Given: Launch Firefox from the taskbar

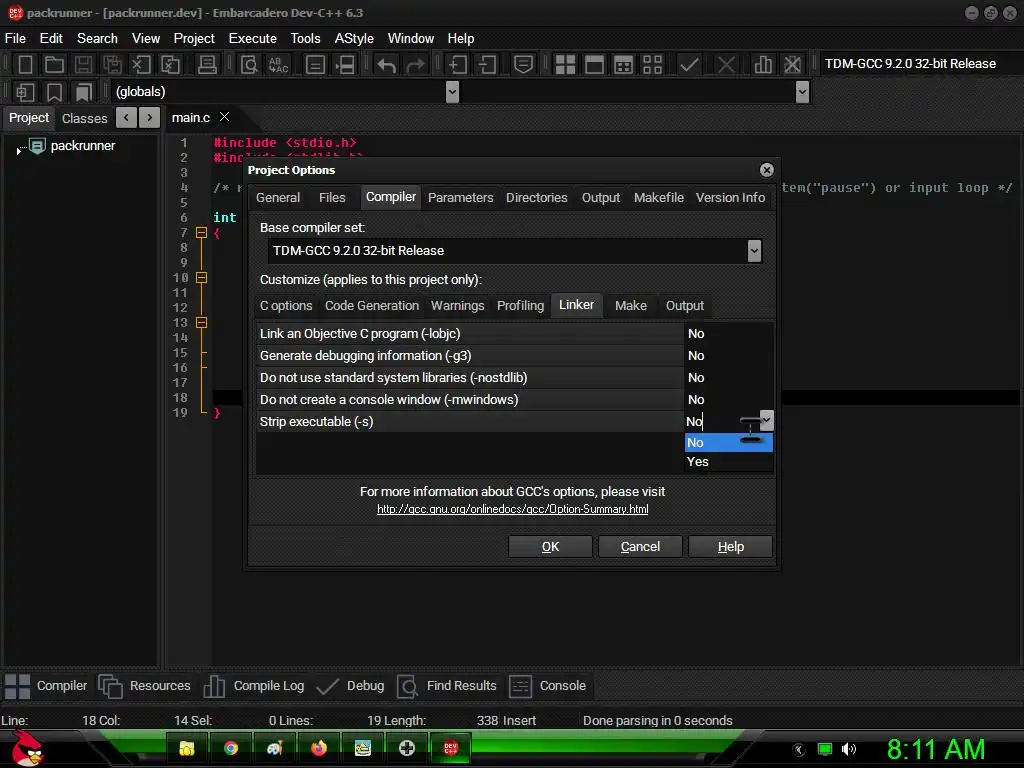Looking at the screenshot, I should [x=319, y=748].
